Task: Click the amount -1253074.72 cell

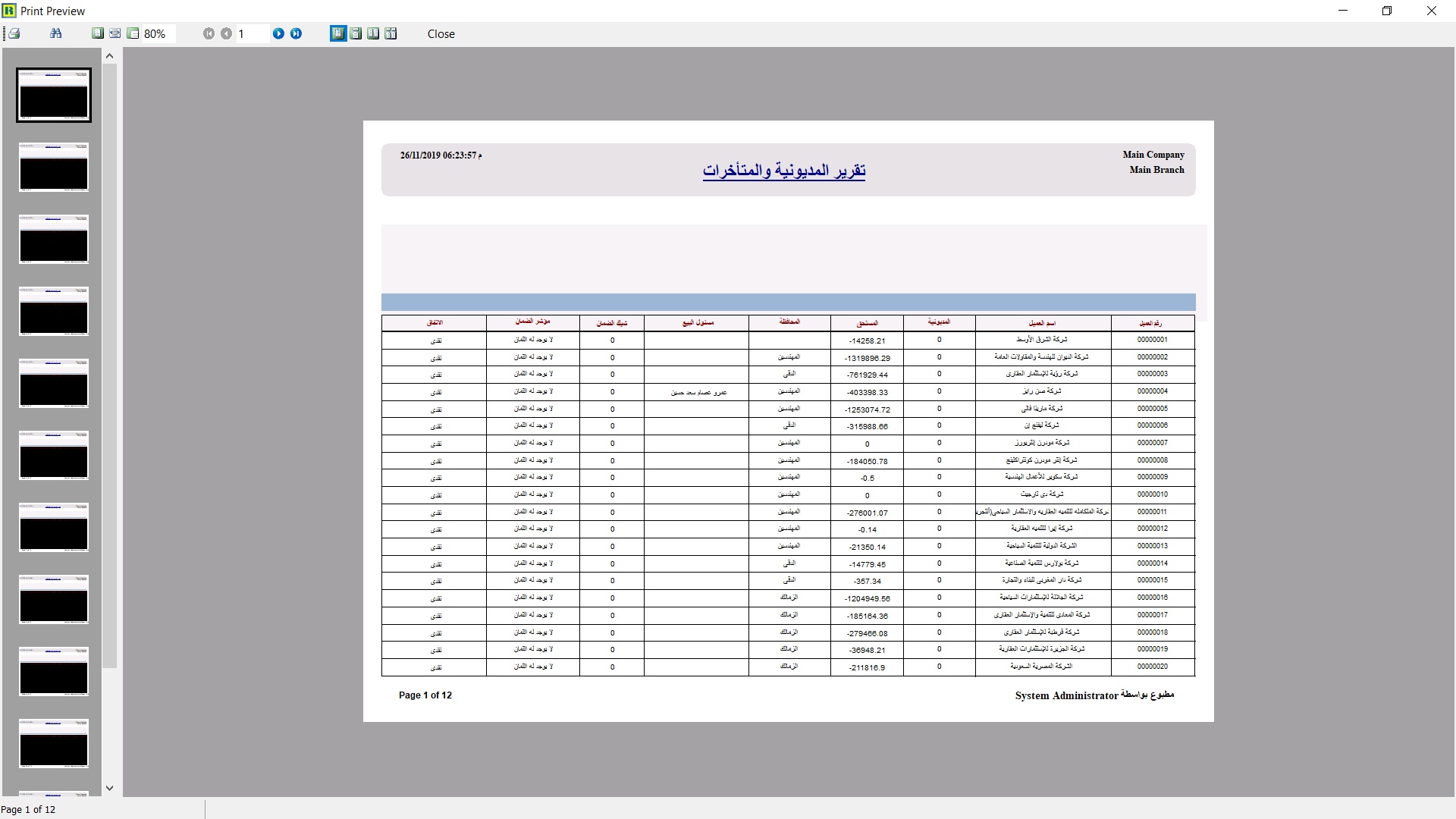Action: [867, 409]
